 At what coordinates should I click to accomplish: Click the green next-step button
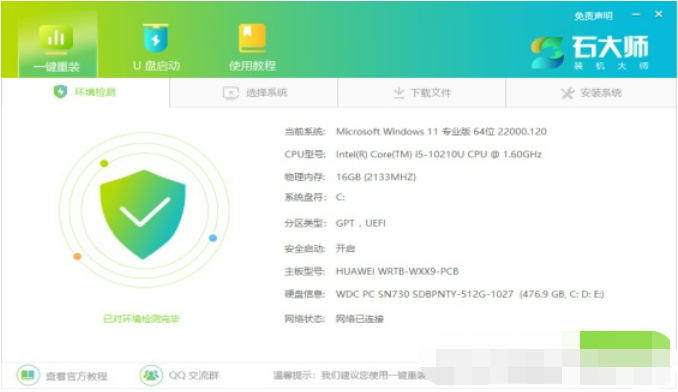tap(625, 340)
